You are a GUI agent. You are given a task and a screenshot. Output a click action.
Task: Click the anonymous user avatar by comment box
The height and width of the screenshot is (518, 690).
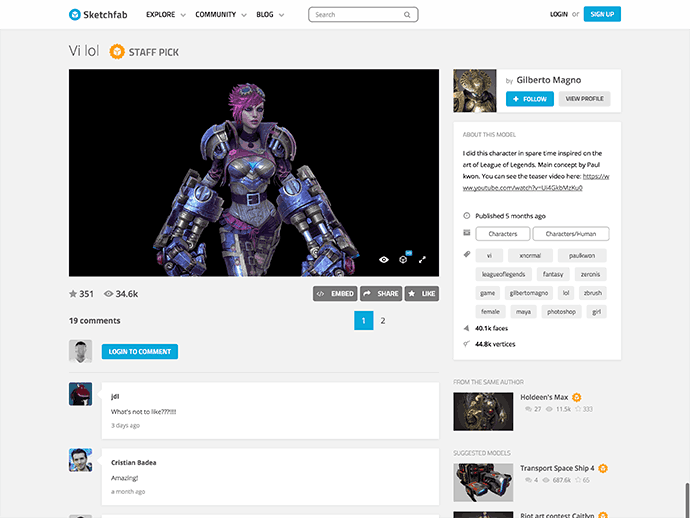81,351
